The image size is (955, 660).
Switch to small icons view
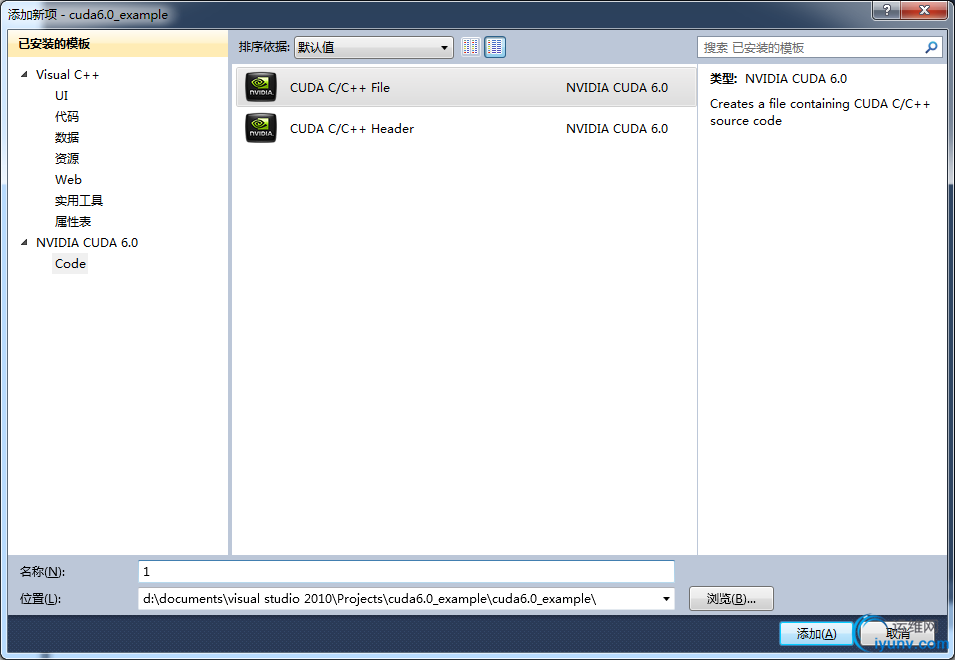coord(470,47)
